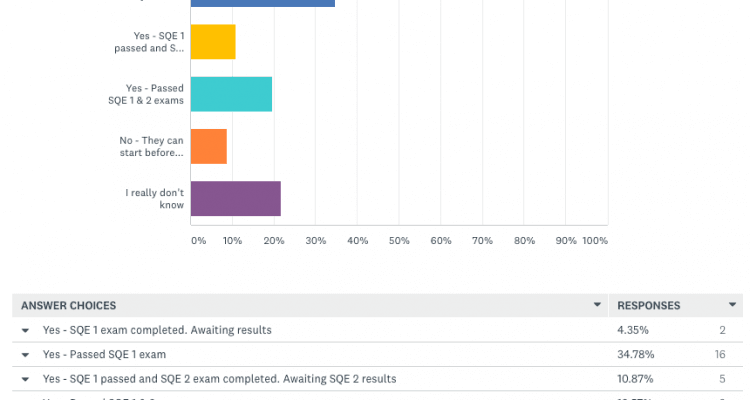Click the purple 'I really don't know' bar
Viewport: 750px width, 400px height.
(236, 199)
